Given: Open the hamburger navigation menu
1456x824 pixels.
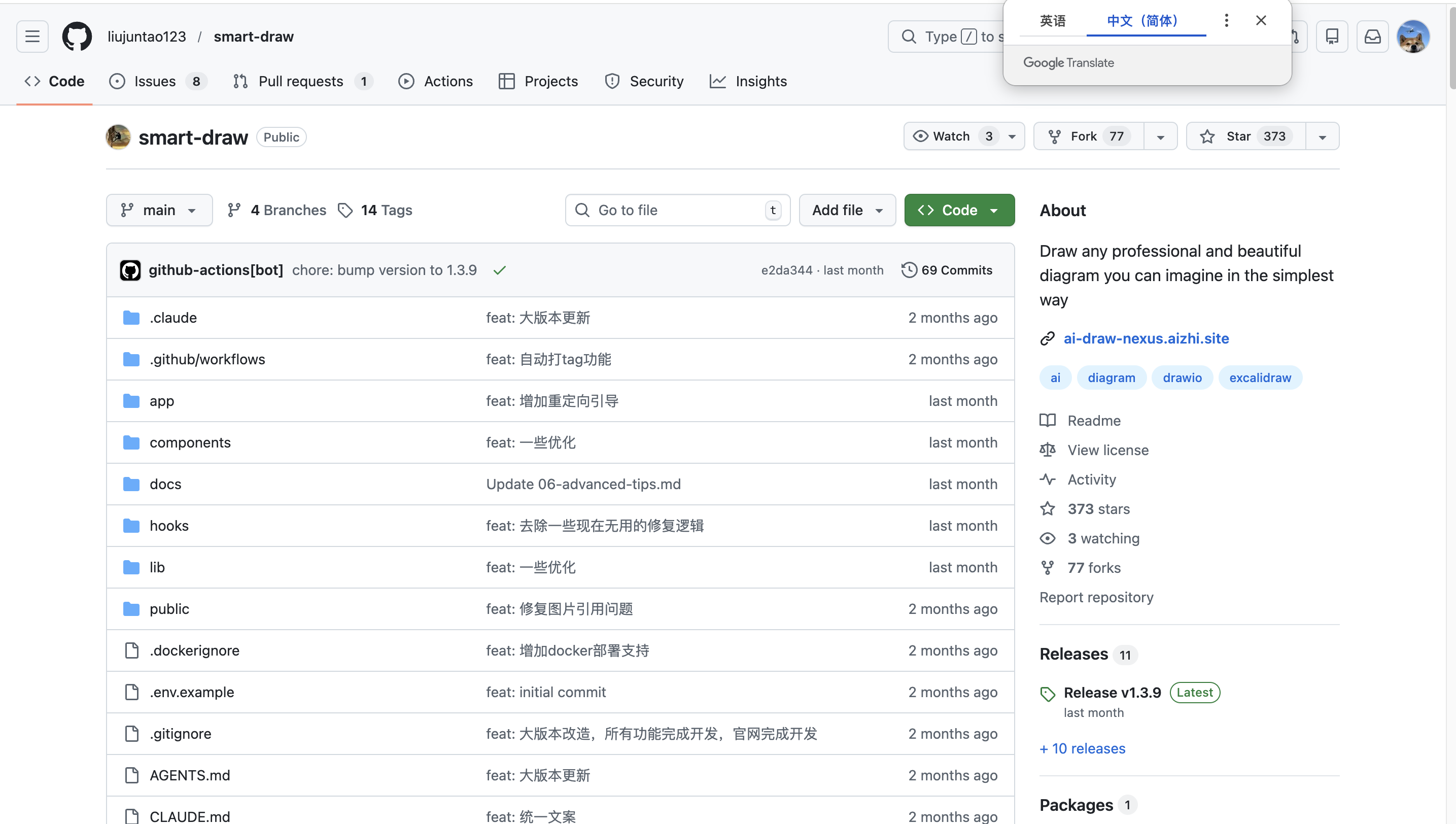Looking at the screenshot, I should pyautogui.click(x=32, y=37).
